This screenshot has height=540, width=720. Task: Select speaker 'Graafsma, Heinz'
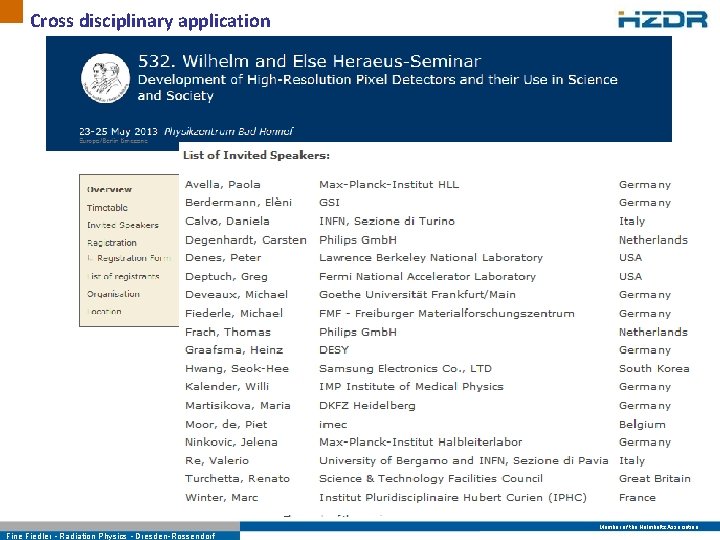pyautogui.click(x=234, y=350)
